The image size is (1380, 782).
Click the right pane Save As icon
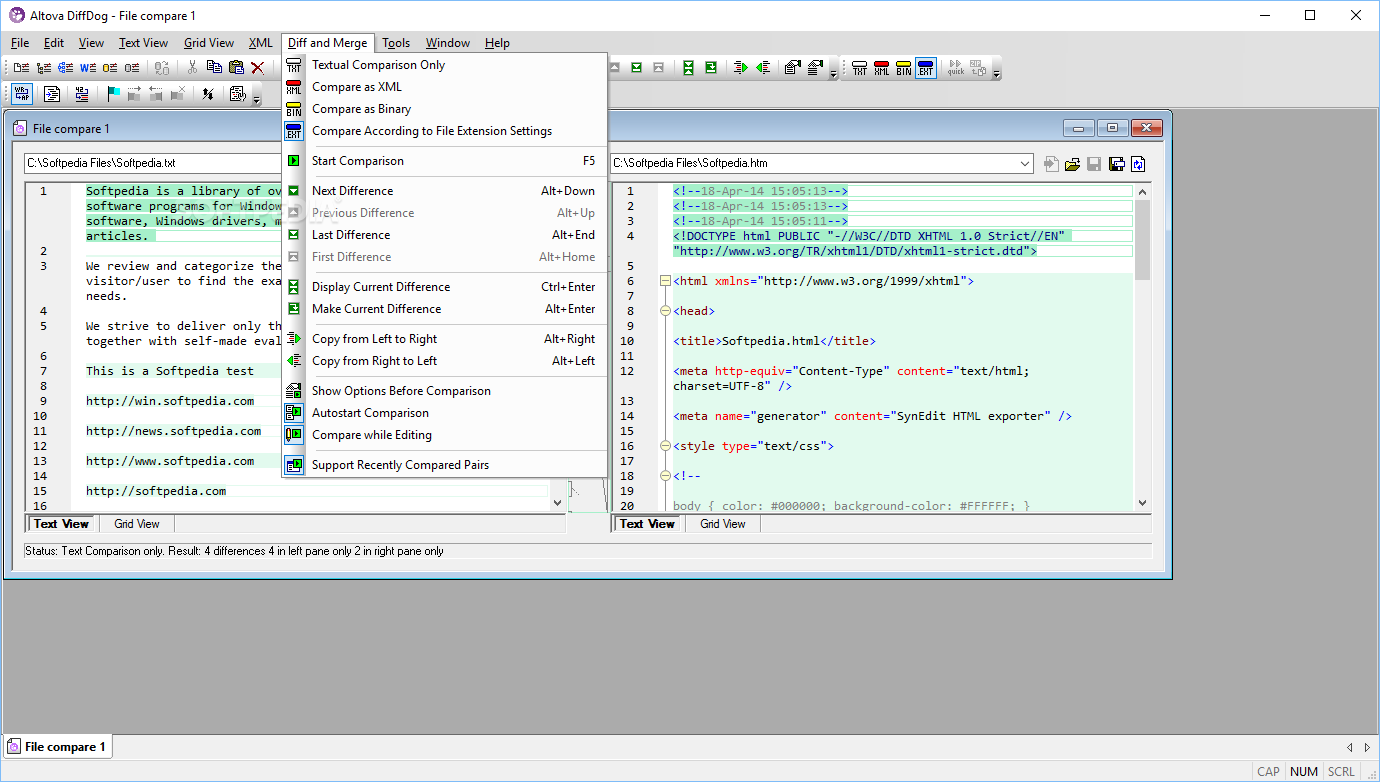(x=1116, y=164)
